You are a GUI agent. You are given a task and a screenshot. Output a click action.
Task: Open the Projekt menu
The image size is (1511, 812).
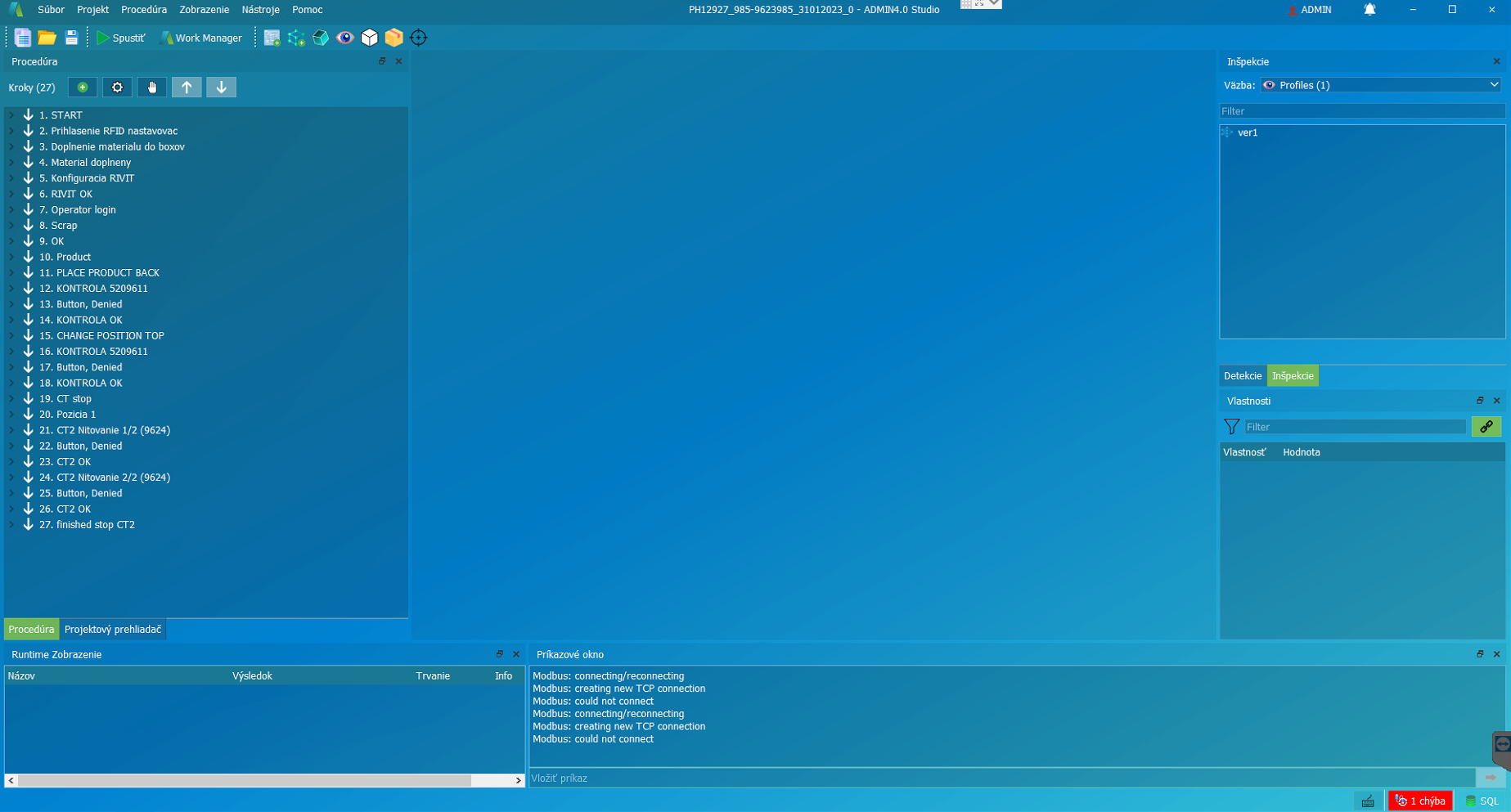[x=92, y=10]
